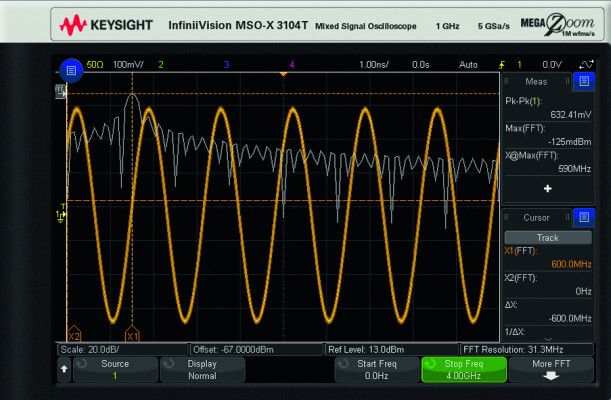Image resolution: width=611 pixels, height=400 pixels.
Task: Select the X1 cursor marker
Action: 132,334
